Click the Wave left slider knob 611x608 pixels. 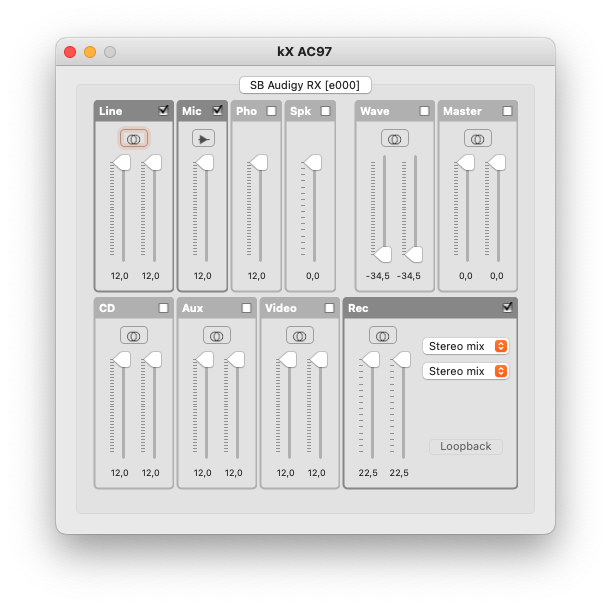tap(383, 255)
